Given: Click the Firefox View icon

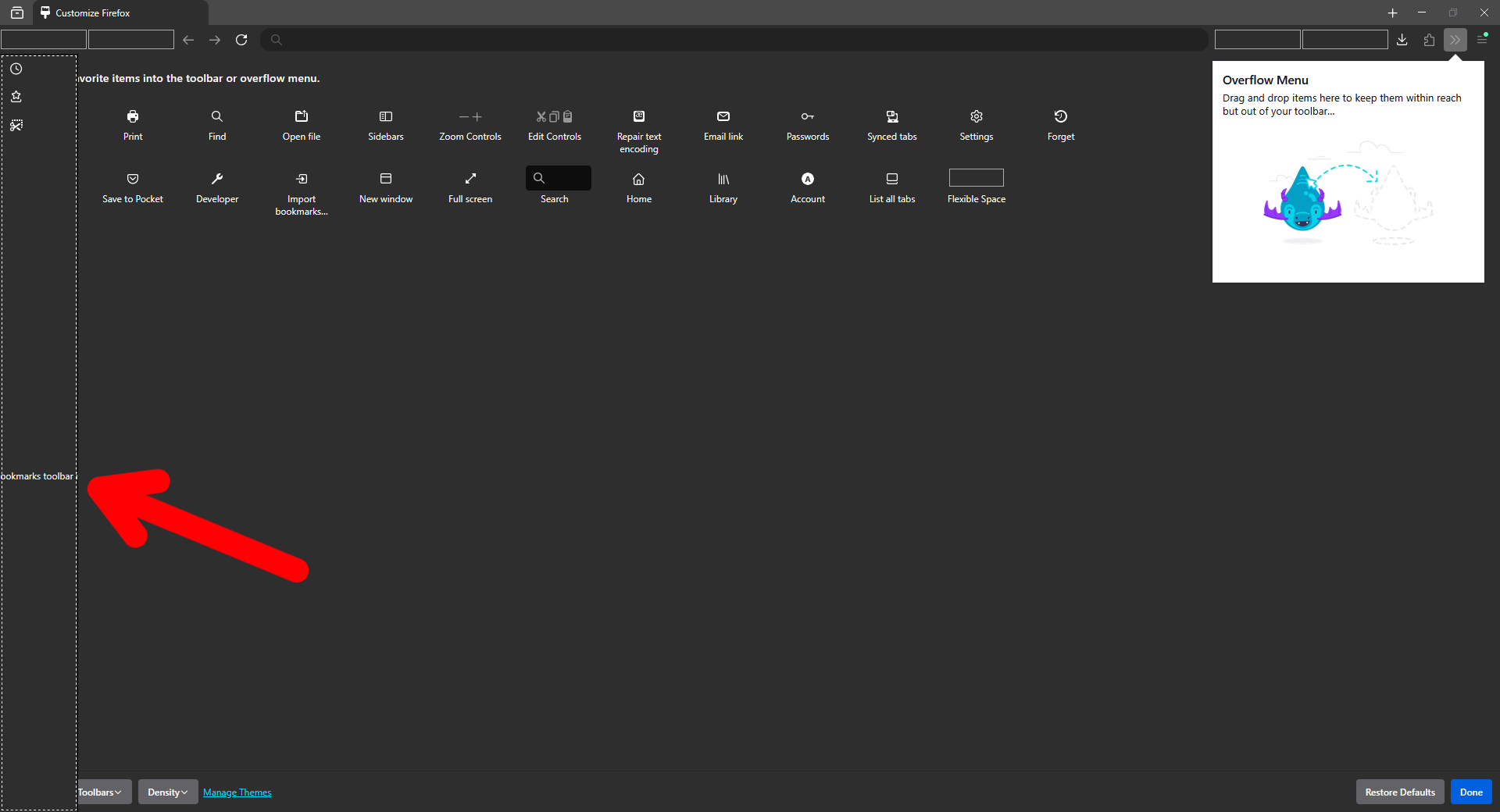Looking at the screenshot, I should click(17, 13).
